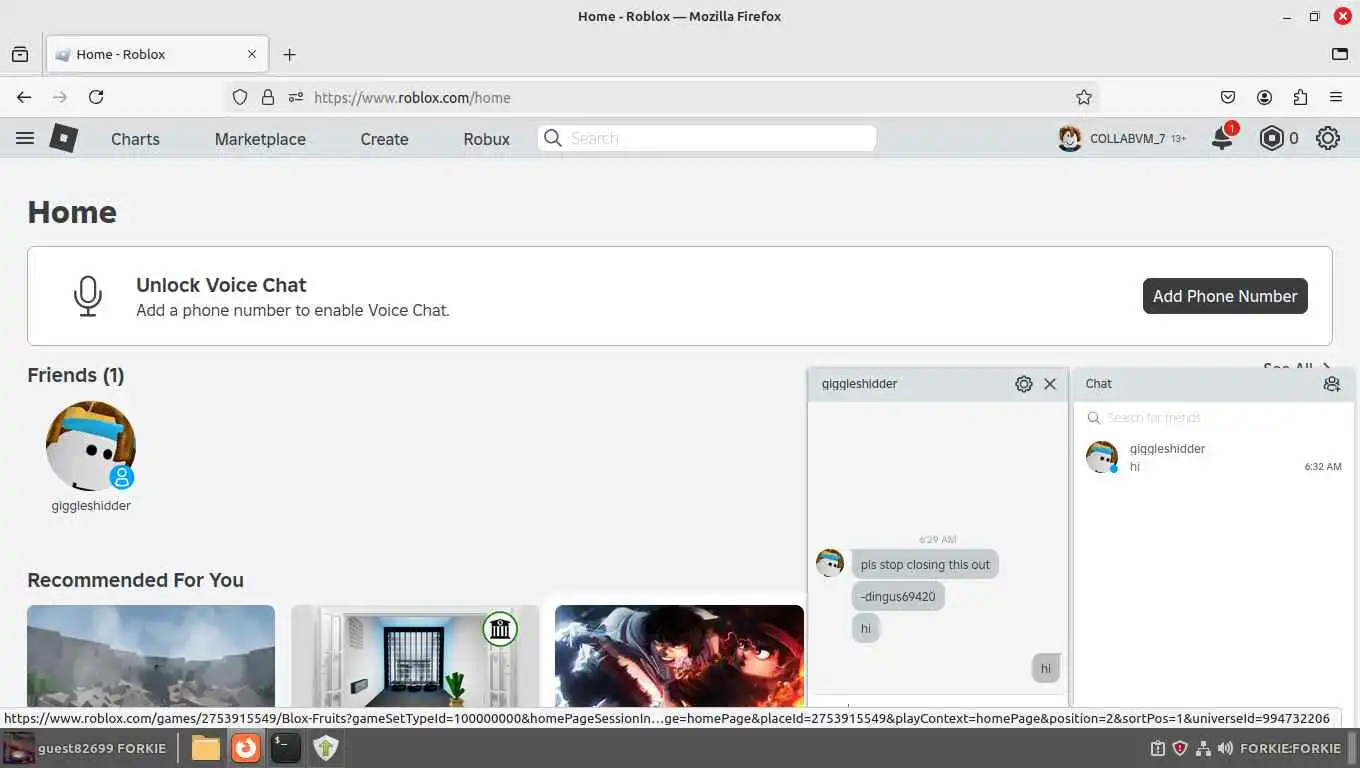Open first recommended game thumbnail
This screenshot has height=768, width=1360.
click(151, 656)
